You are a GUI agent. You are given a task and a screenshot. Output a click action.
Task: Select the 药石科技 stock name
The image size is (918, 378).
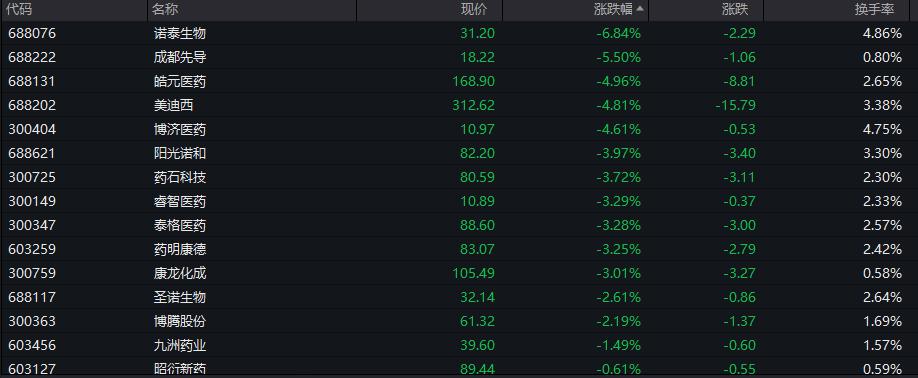(179, 177)
